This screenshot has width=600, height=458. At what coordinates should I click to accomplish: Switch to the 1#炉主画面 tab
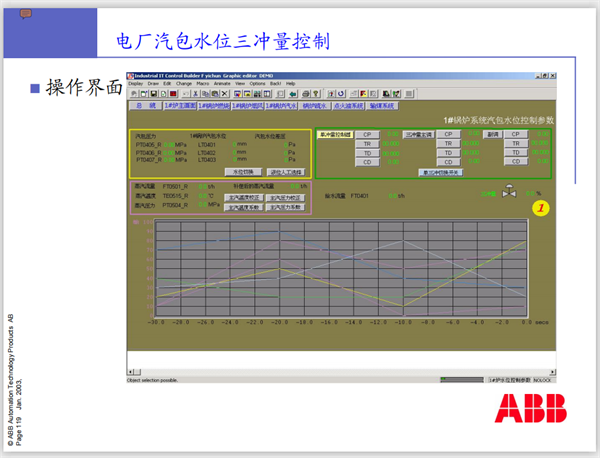tap(179, 104)
